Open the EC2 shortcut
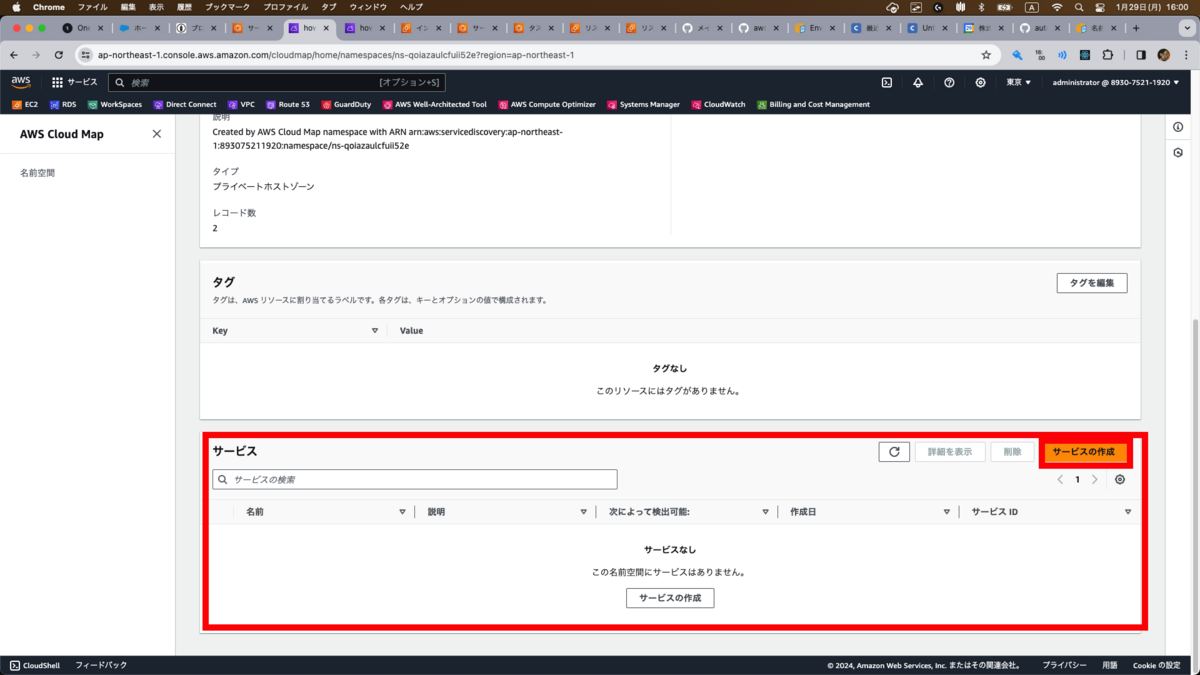Screen dimensions: 1200x675 (x=25, y=104)
